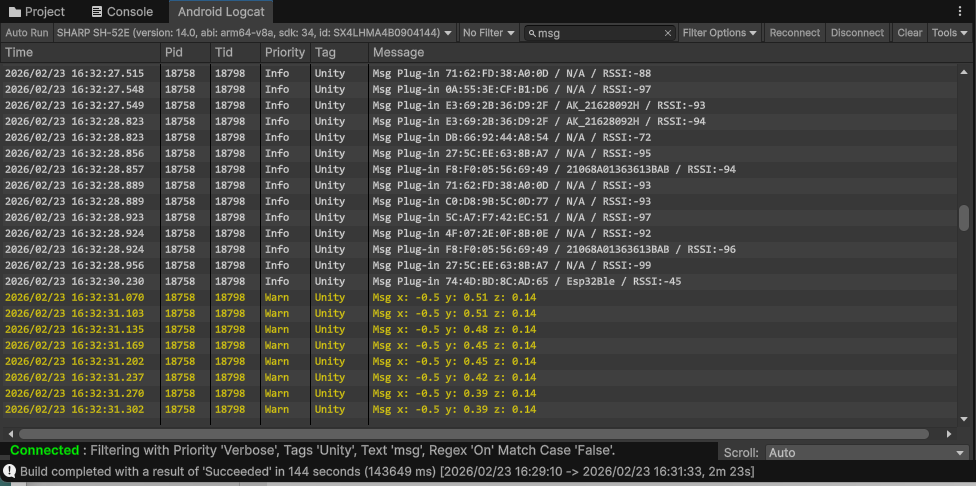Image resolution: width=976 pixels, height=486 pixels.
Task: Click the vertical scrollbar's up arrow
Action: coord(964,71)
